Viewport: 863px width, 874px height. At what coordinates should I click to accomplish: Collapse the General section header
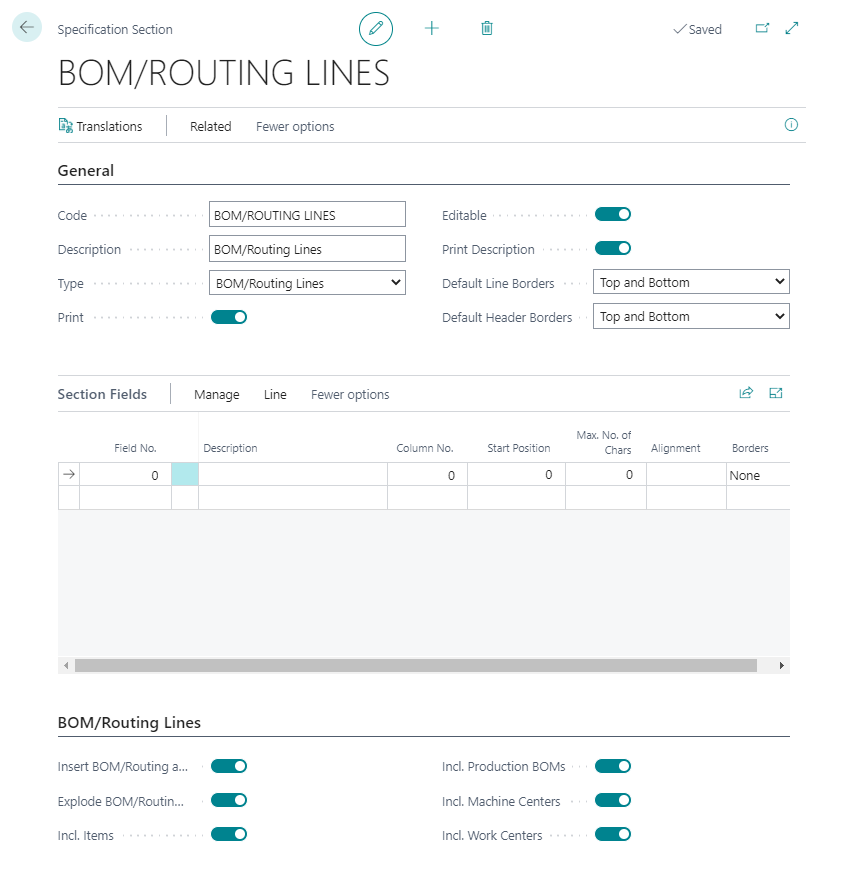85,171
